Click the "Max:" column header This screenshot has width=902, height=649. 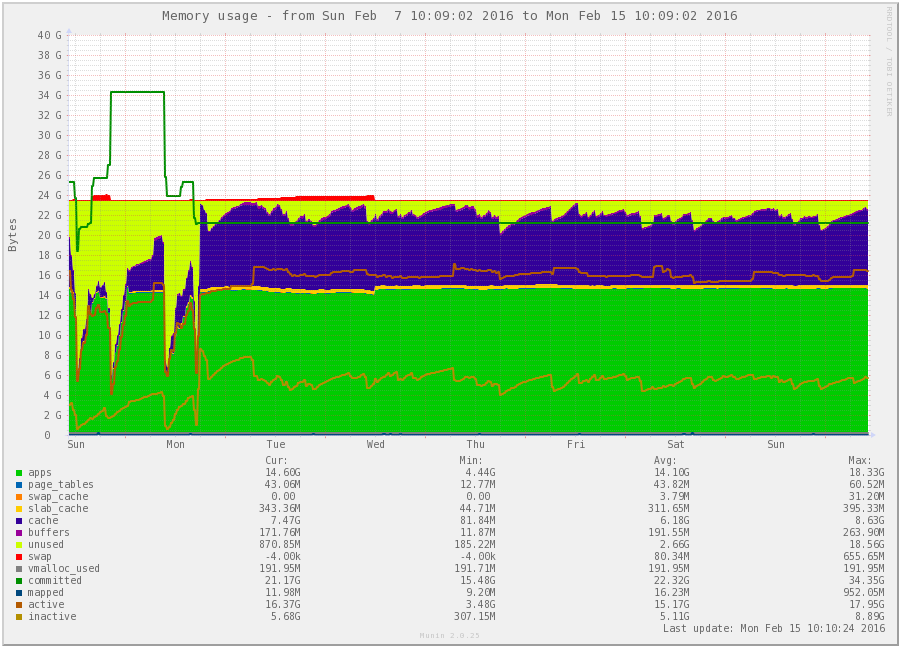click(x=859, y=460)
